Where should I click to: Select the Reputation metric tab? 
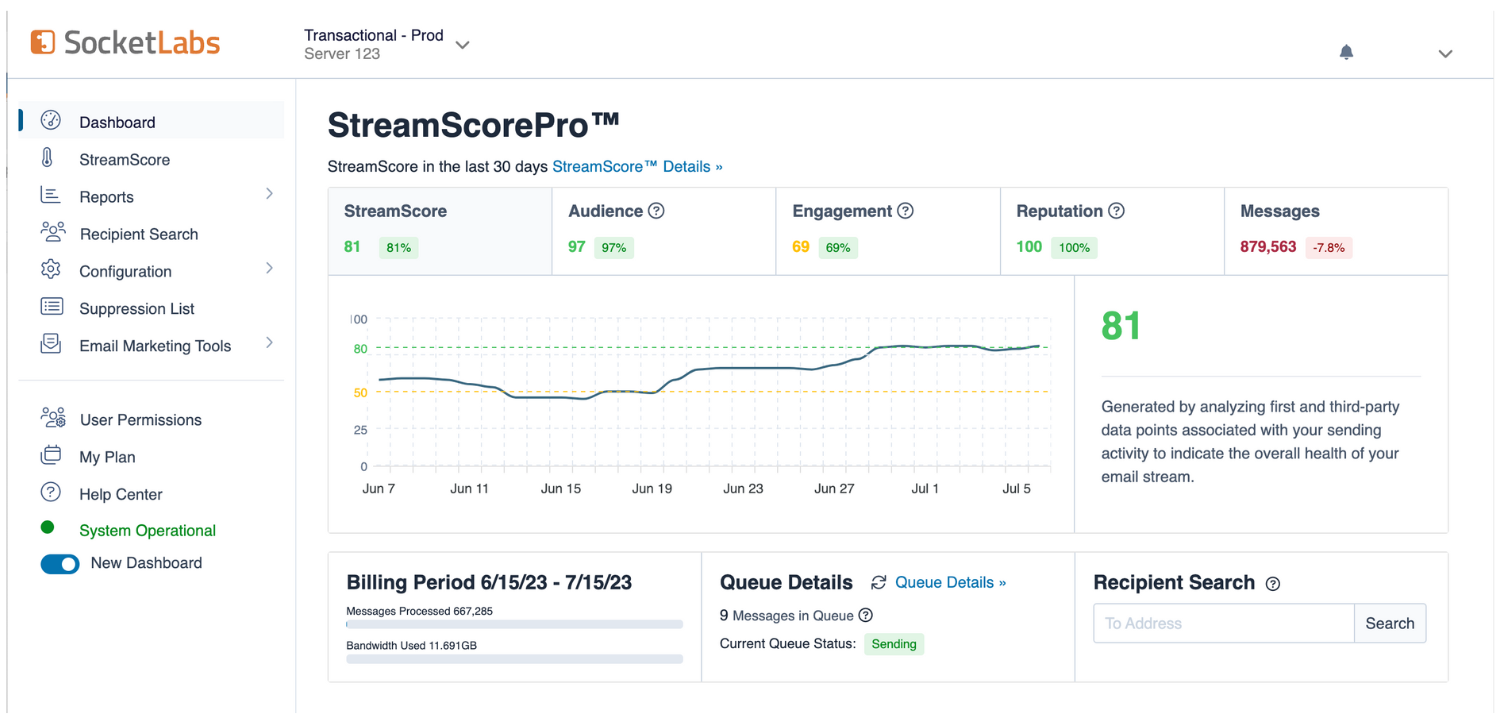click(1112, 231)
